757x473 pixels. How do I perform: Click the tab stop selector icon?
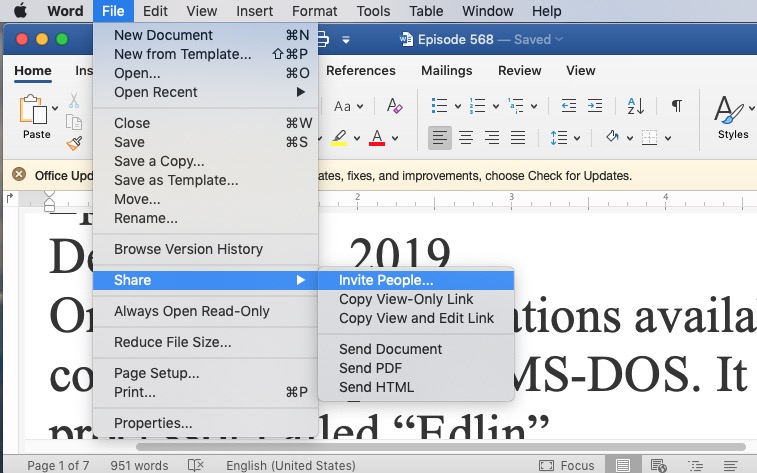[x=10, y=197]
